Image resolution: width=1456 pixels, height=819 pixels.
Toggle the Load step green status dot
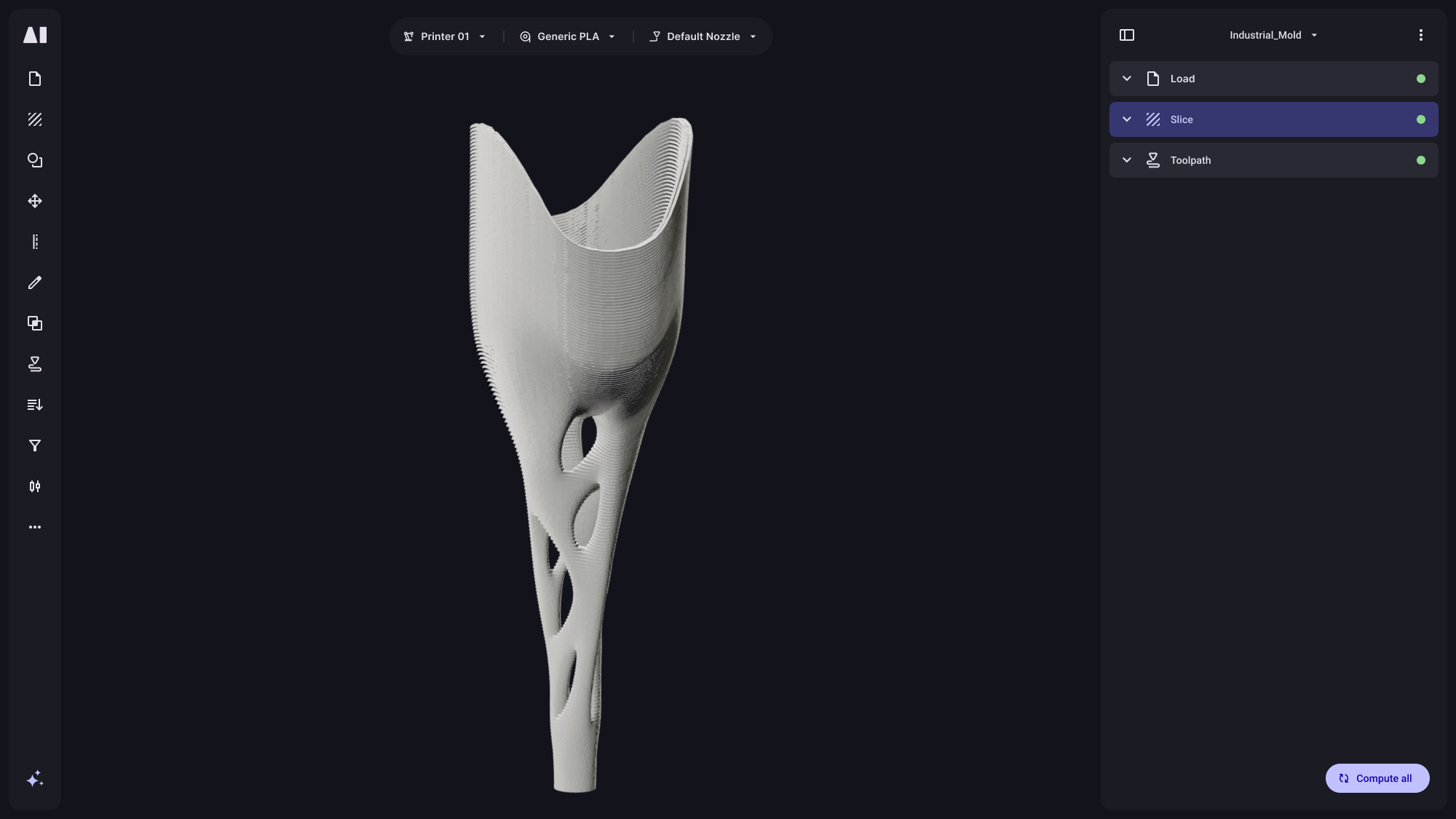[x=1420, y=79]
